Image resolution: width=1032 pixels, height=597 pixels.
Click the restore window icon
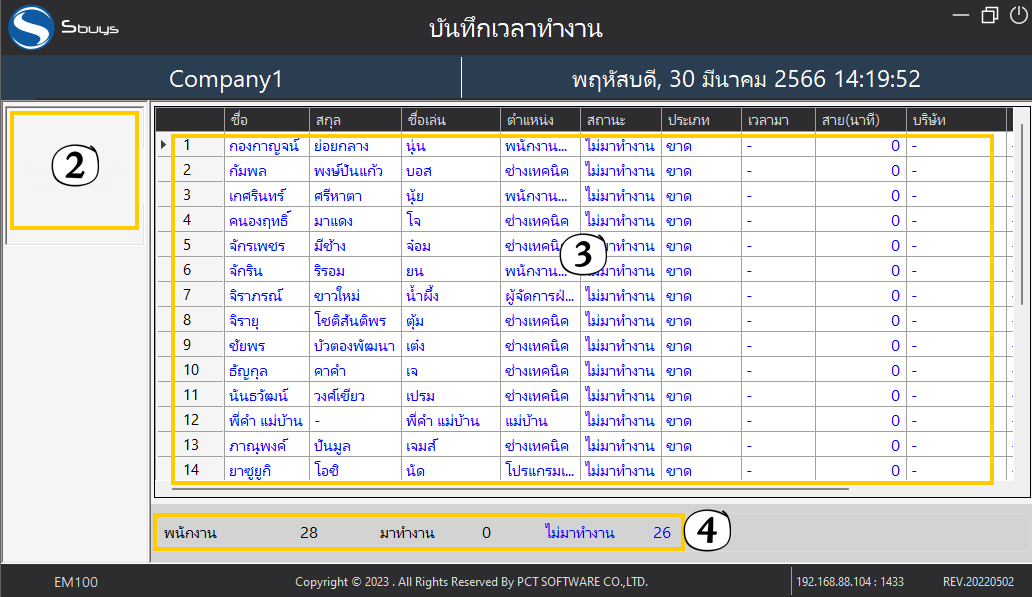pos(990,15)
